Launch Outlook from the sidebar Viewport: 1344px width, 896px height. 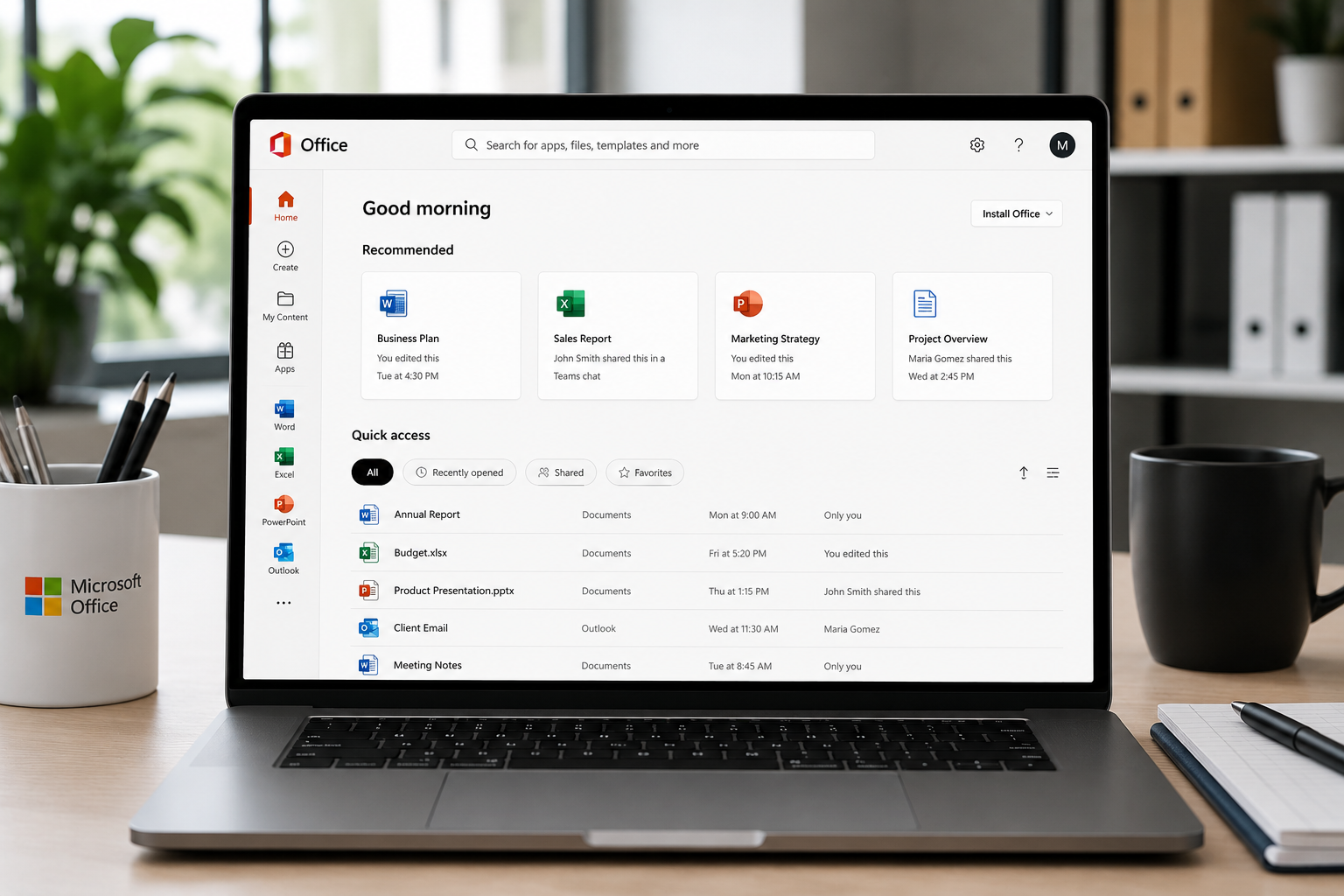(283, 559)
